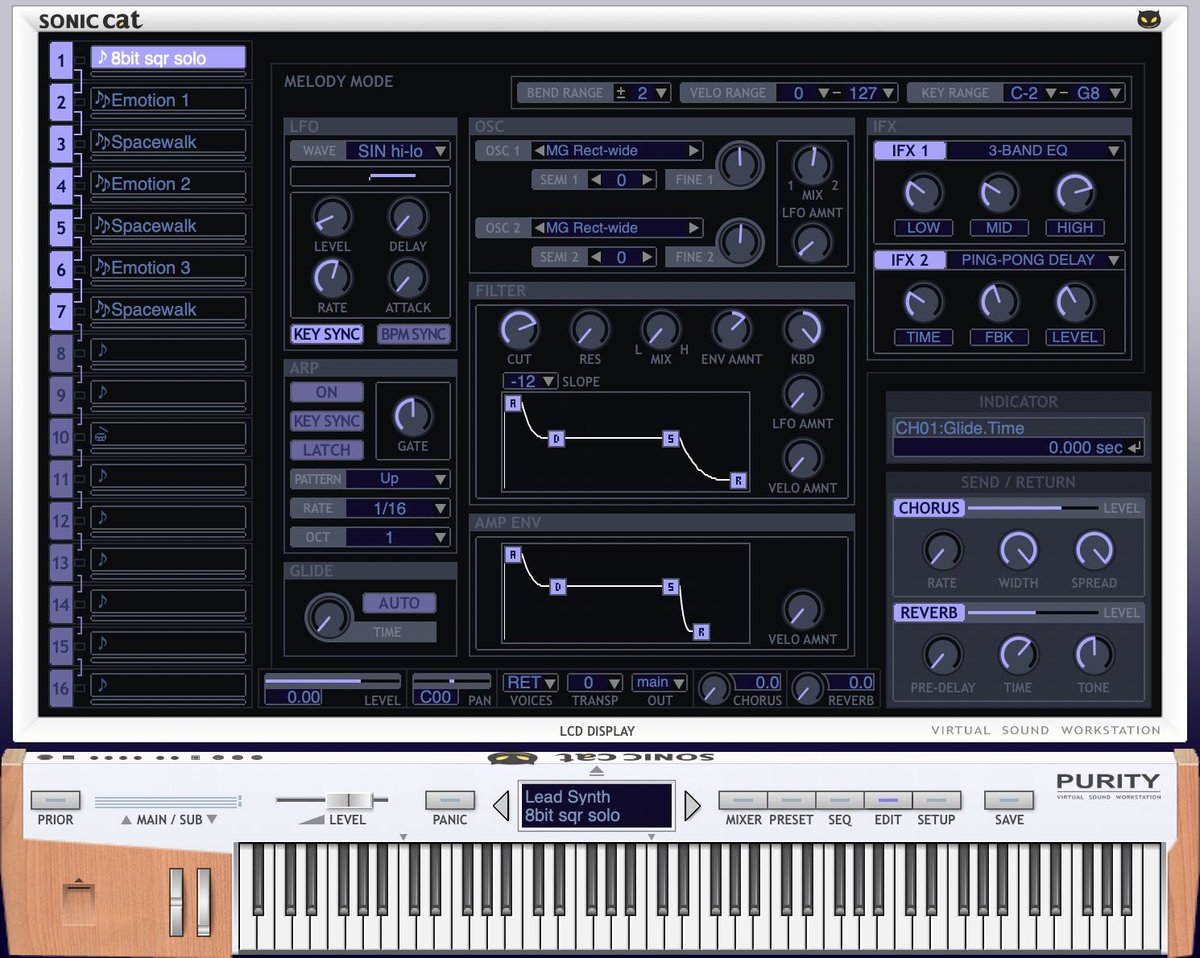Screen dimensions: 1200x958
Task: Open the ARP PATTERN Up dropdown
Action: pos(398,479)
